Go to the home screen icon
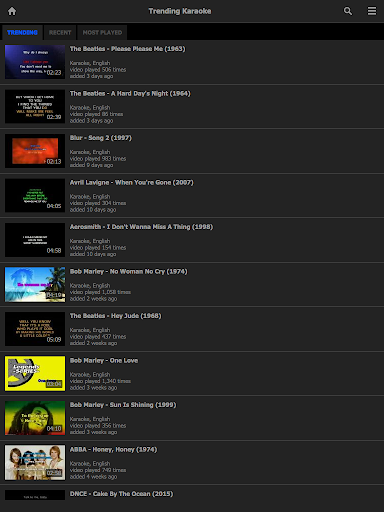 tap(12, 11)
